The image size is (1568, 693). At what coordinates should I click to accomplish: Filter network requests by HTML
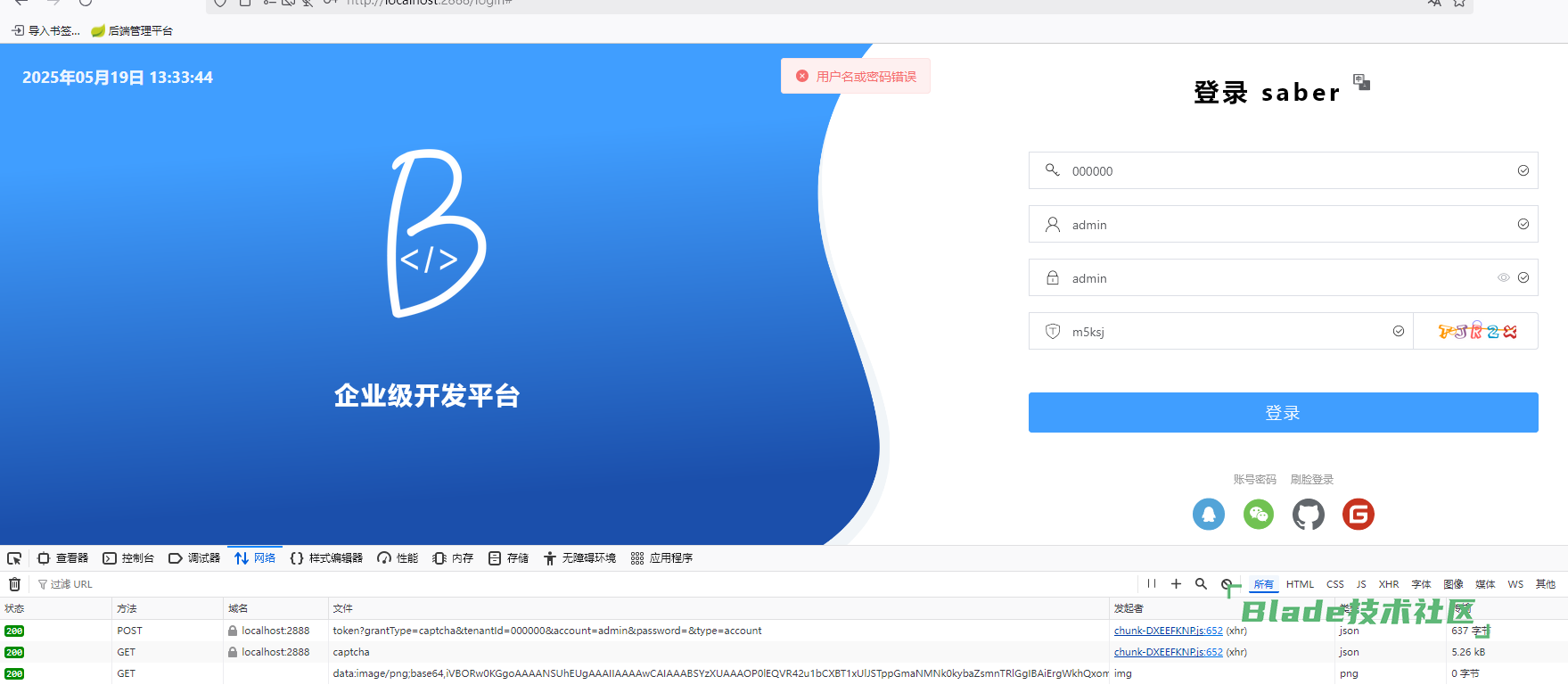1300,584
